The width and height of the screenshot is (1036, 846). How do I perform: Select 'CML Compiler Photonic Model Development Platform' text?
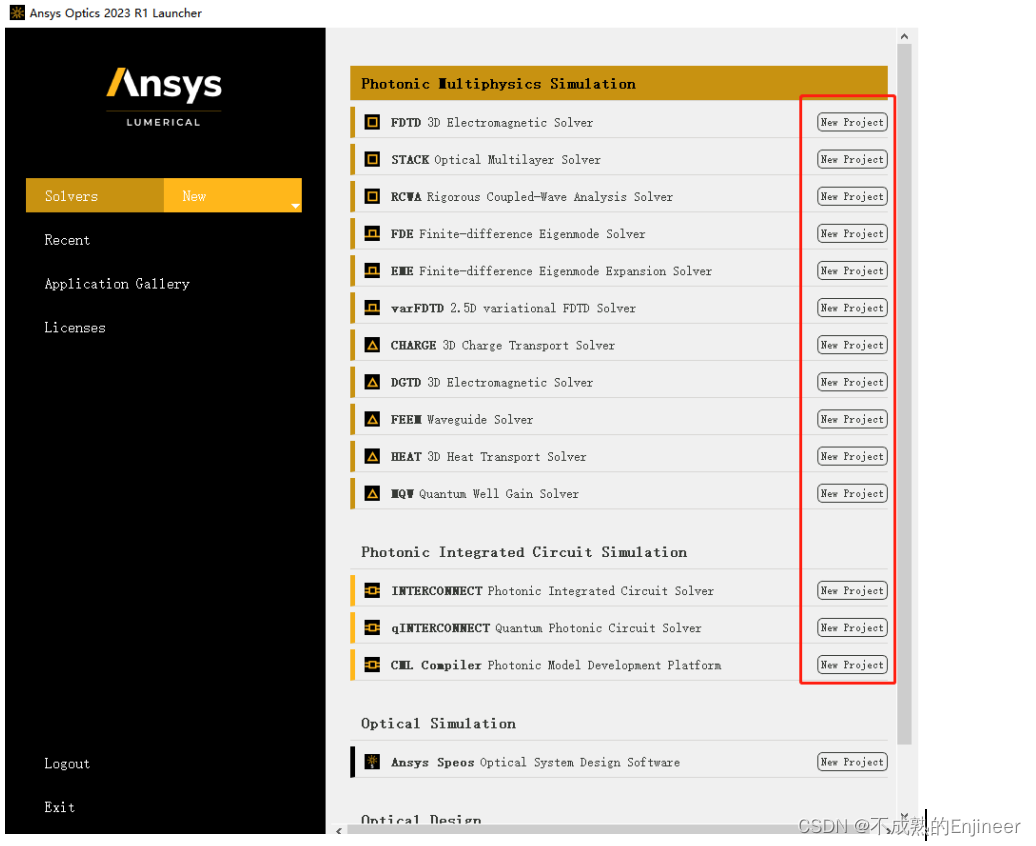pos(556,664)
